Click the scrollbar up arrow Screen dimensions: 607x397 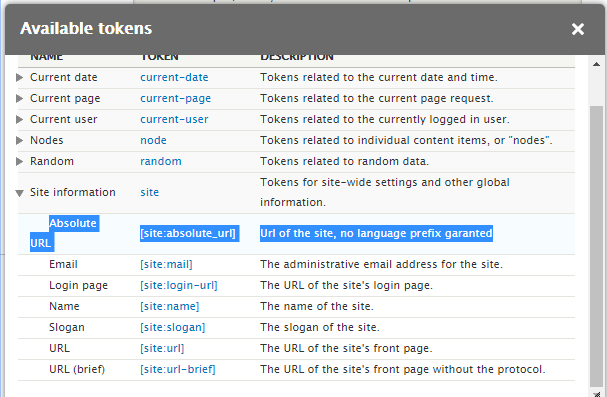(596, 64)
